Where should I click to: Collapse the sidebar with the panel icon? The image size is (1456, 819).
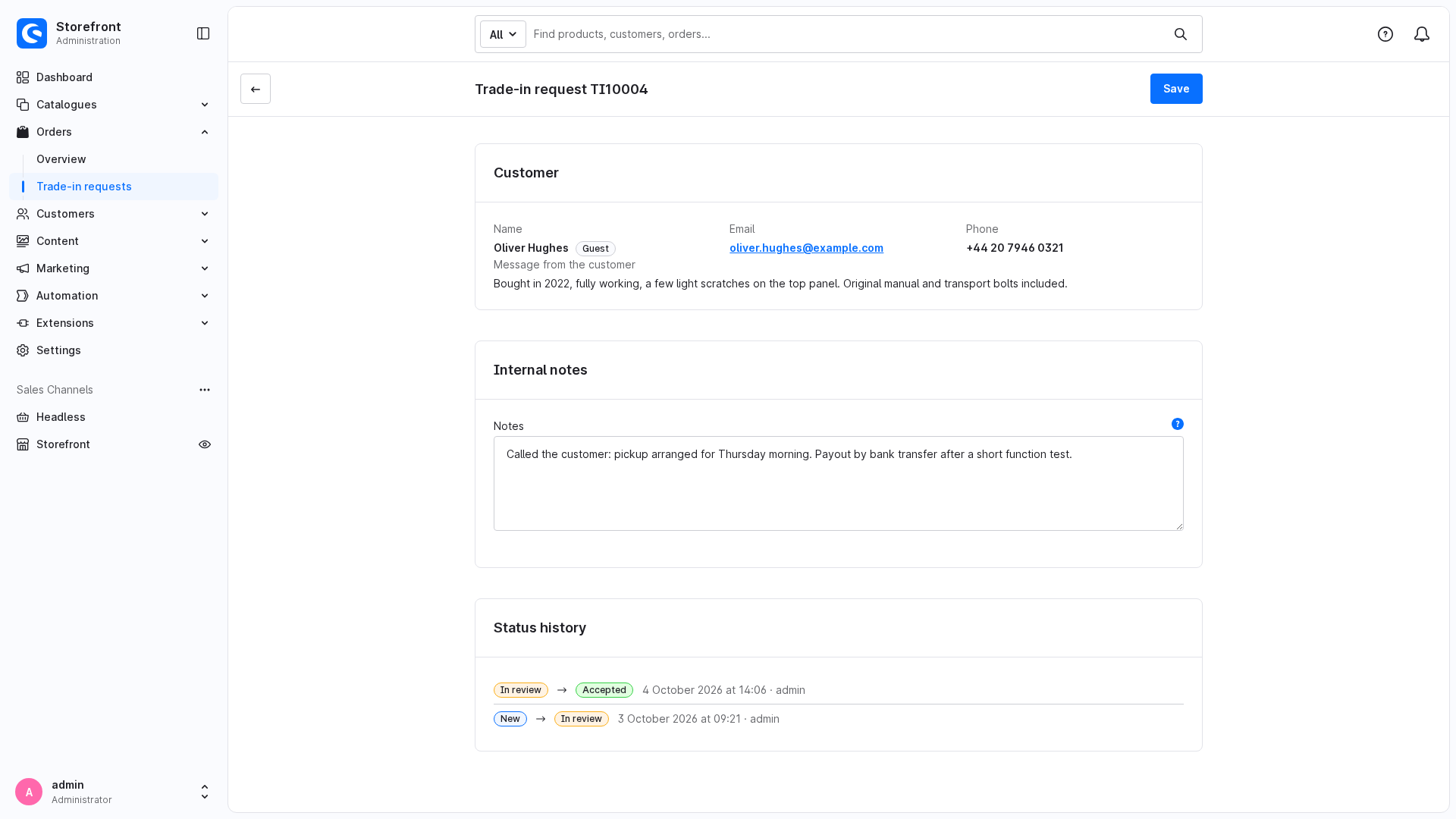(203, 33)
